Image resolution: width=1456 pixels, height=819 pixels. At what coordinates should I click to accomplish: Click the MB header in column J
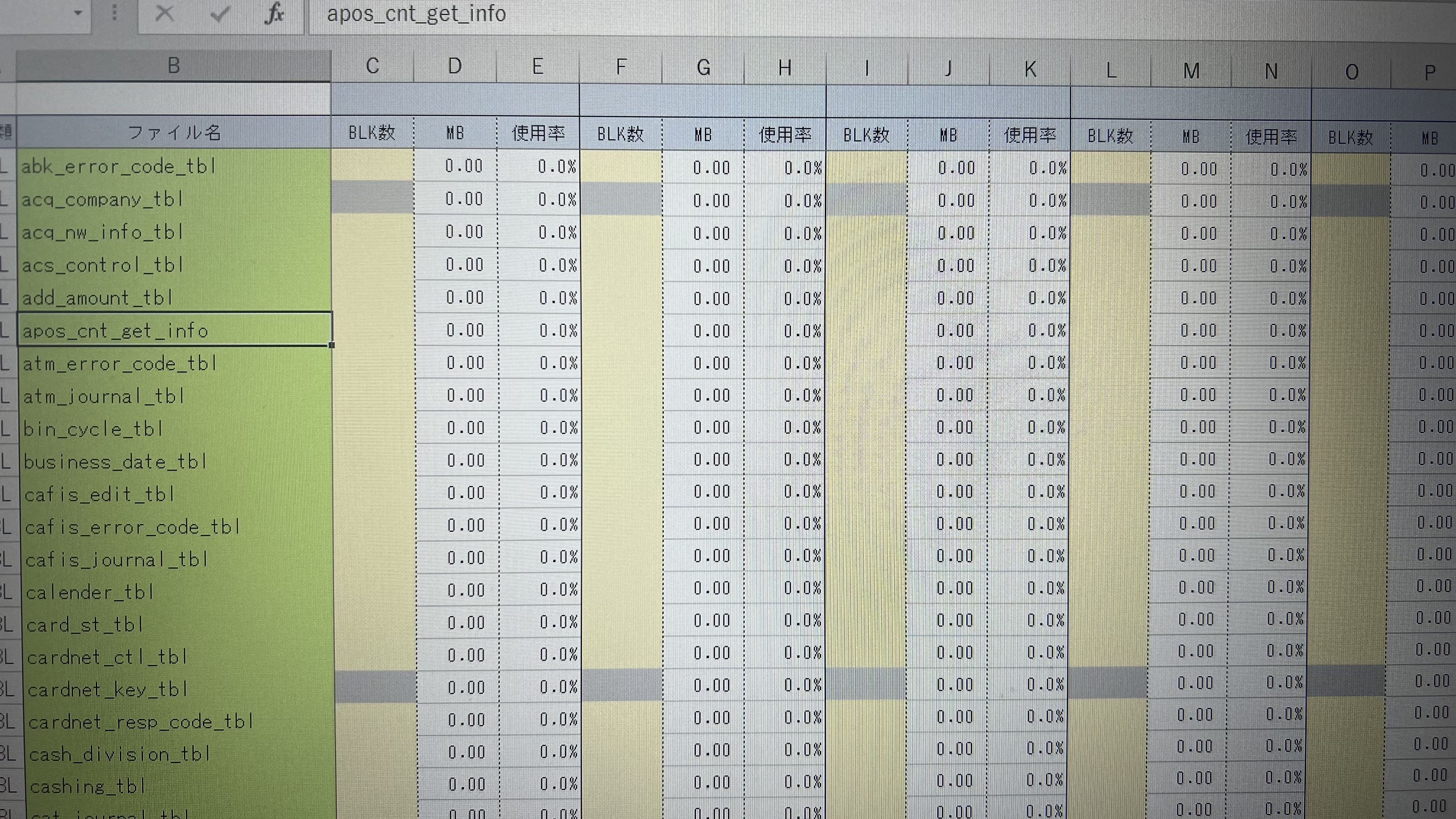[x=948, y=136]
